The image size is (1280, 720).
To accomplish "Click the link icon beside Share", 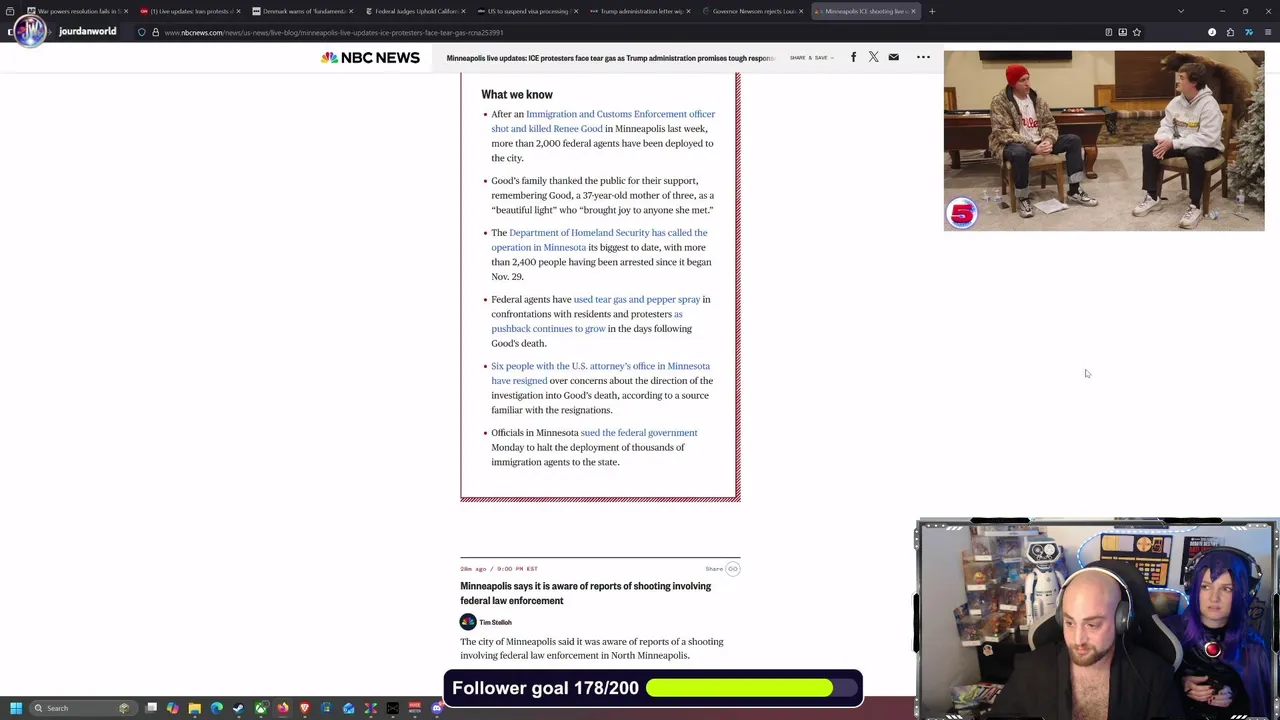I will (x=733, y=569).
